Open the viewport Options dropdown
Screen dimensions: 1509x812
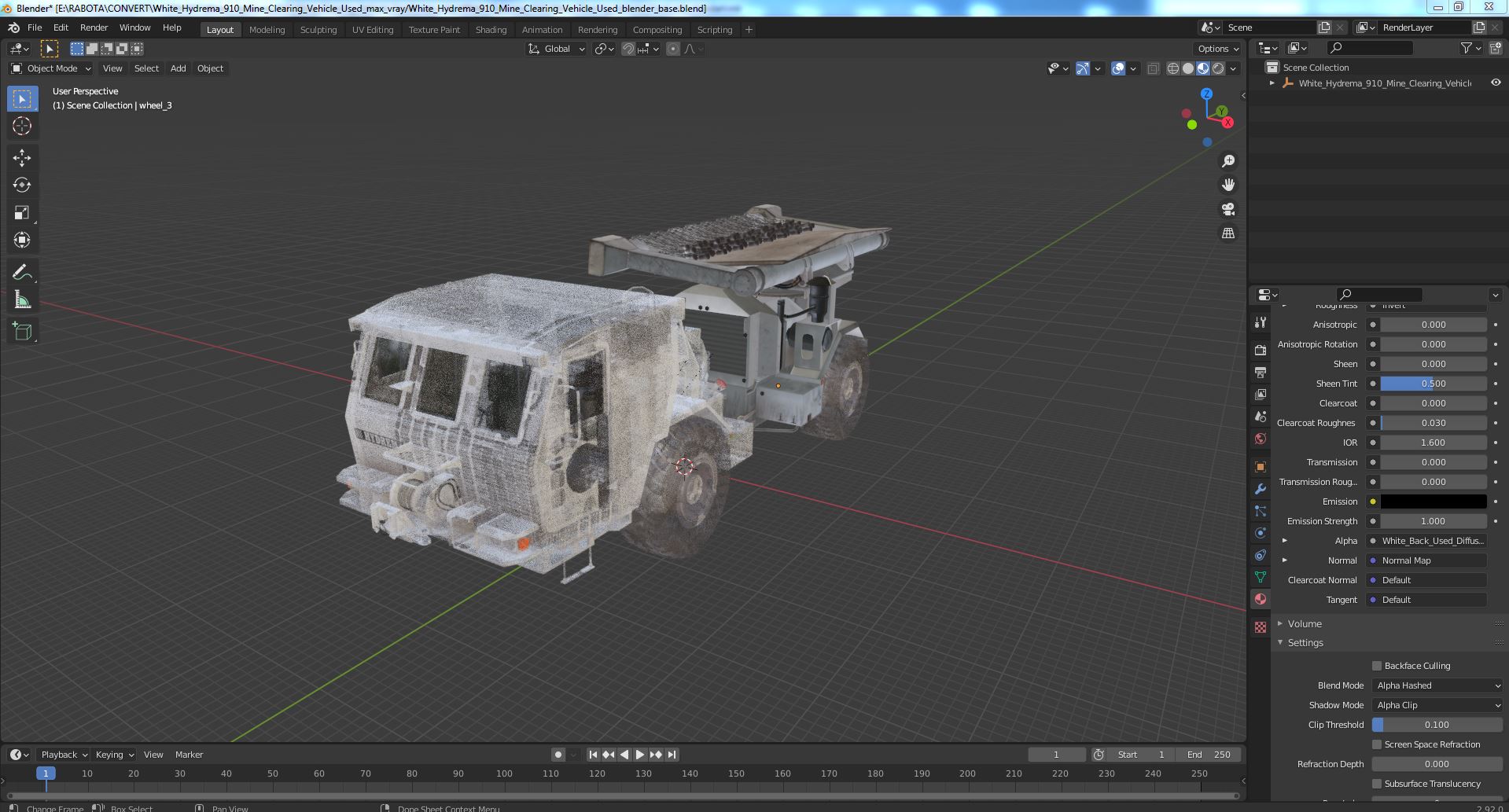point(1217,49)
